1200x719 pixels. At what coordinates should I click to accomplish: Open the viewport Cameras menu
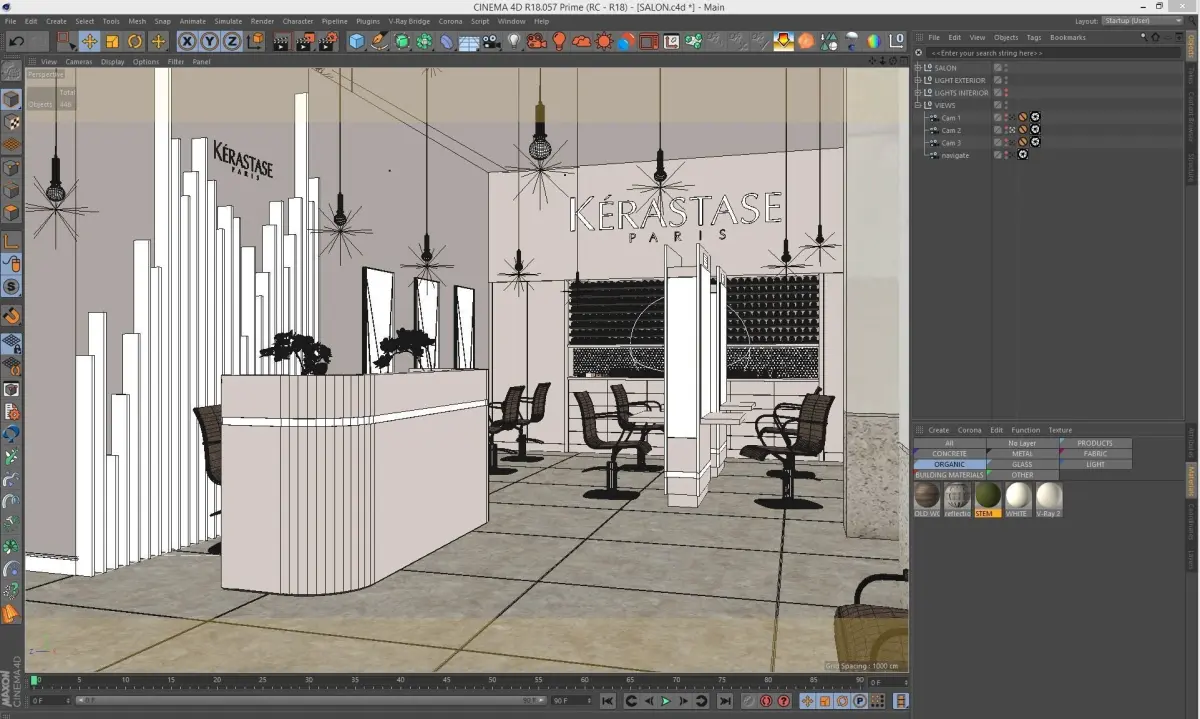pos(79,61)
